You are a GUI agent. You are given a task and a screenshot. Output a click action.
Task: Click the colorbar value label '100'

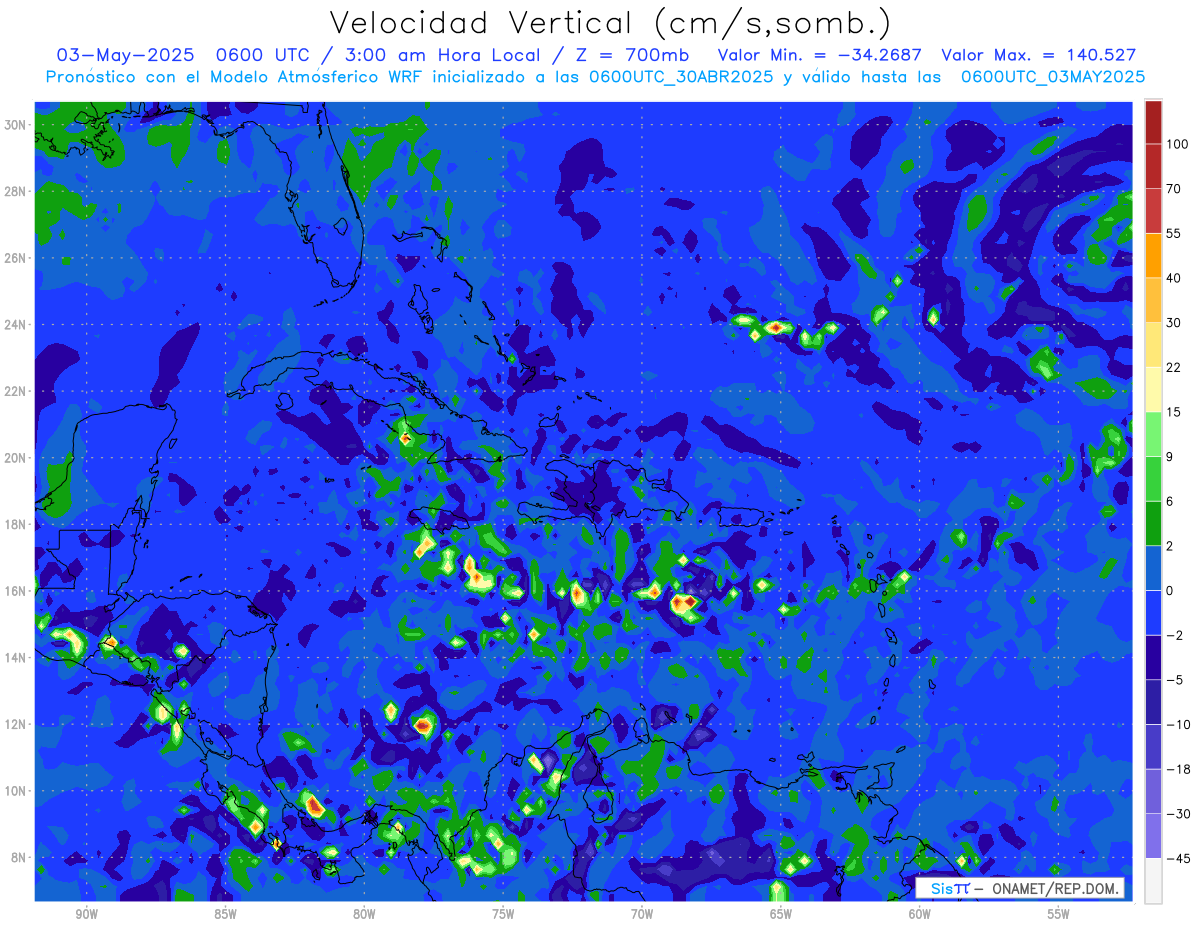[1177, 144]
